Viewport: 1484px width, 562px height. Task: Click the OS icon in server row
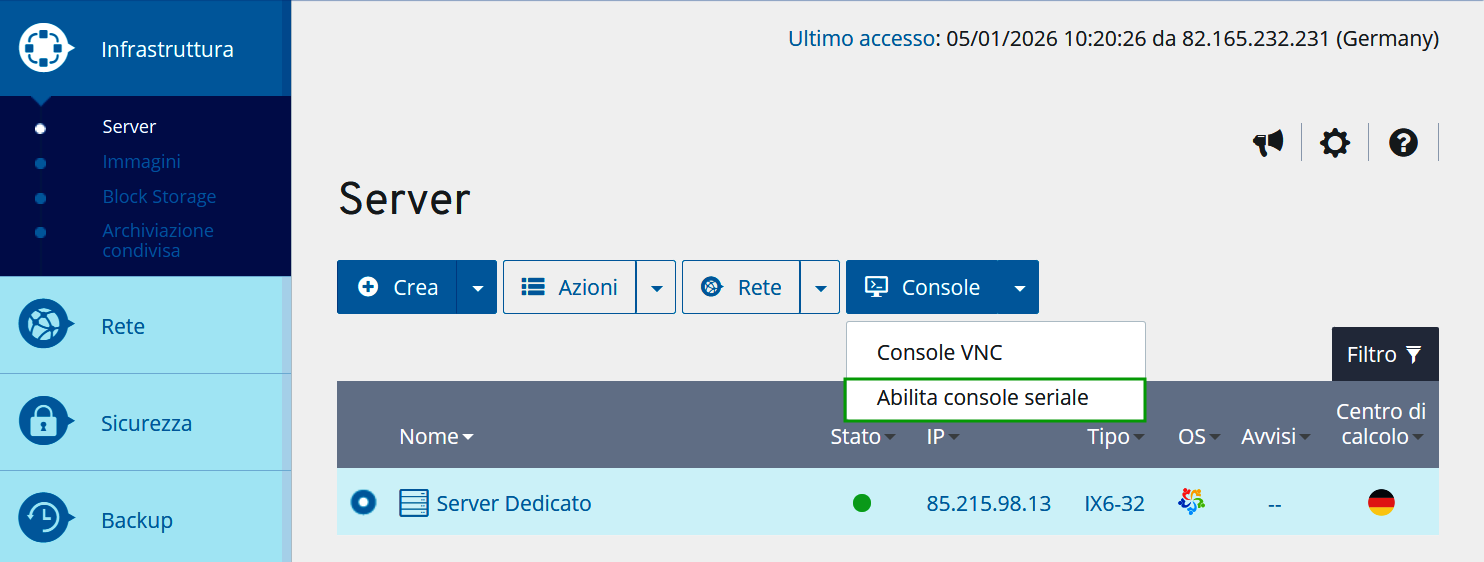pyautogui.click(x=1192, y=502)
